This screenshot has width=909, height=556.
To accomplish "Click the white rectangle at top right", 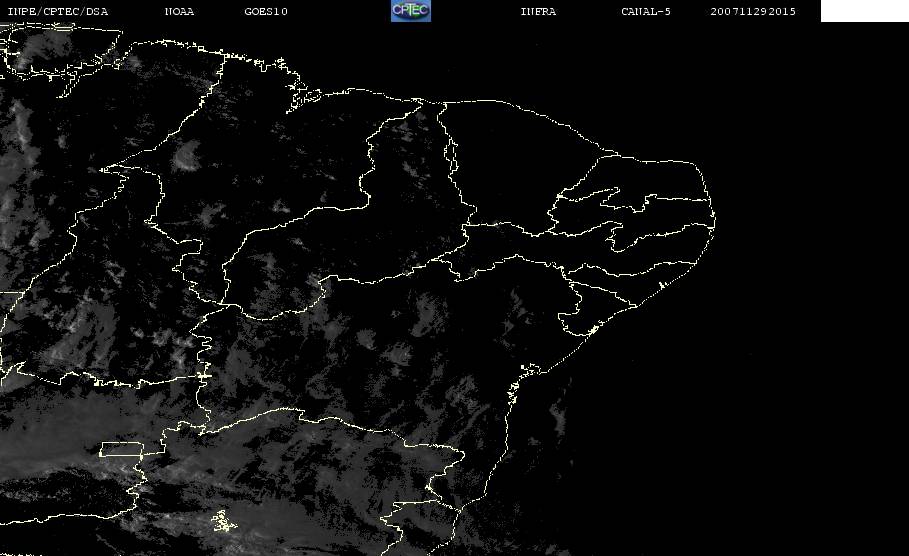I will coord(864,11).
